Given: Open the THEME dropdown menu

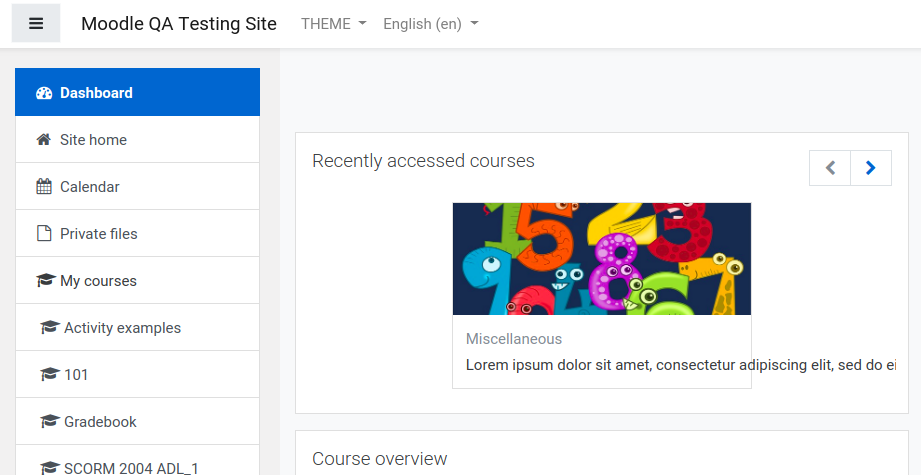Looking at the screenshot, I should (334, 23).
